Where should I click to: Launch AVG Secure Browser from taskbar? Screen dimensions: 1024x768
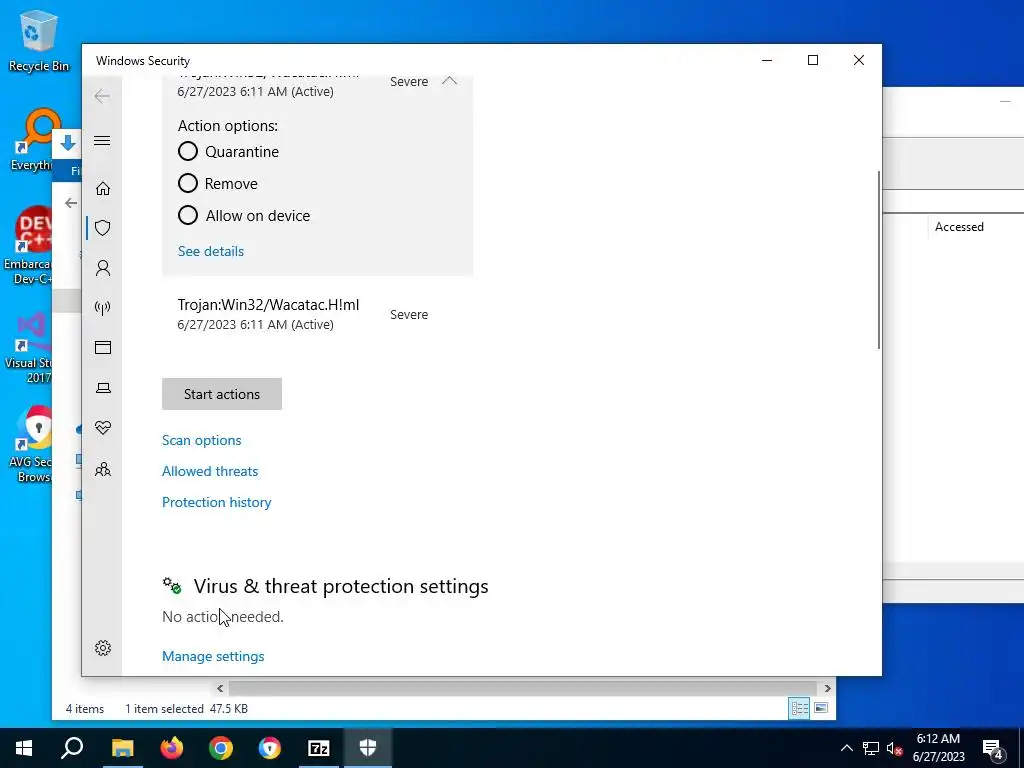[270, 748]
